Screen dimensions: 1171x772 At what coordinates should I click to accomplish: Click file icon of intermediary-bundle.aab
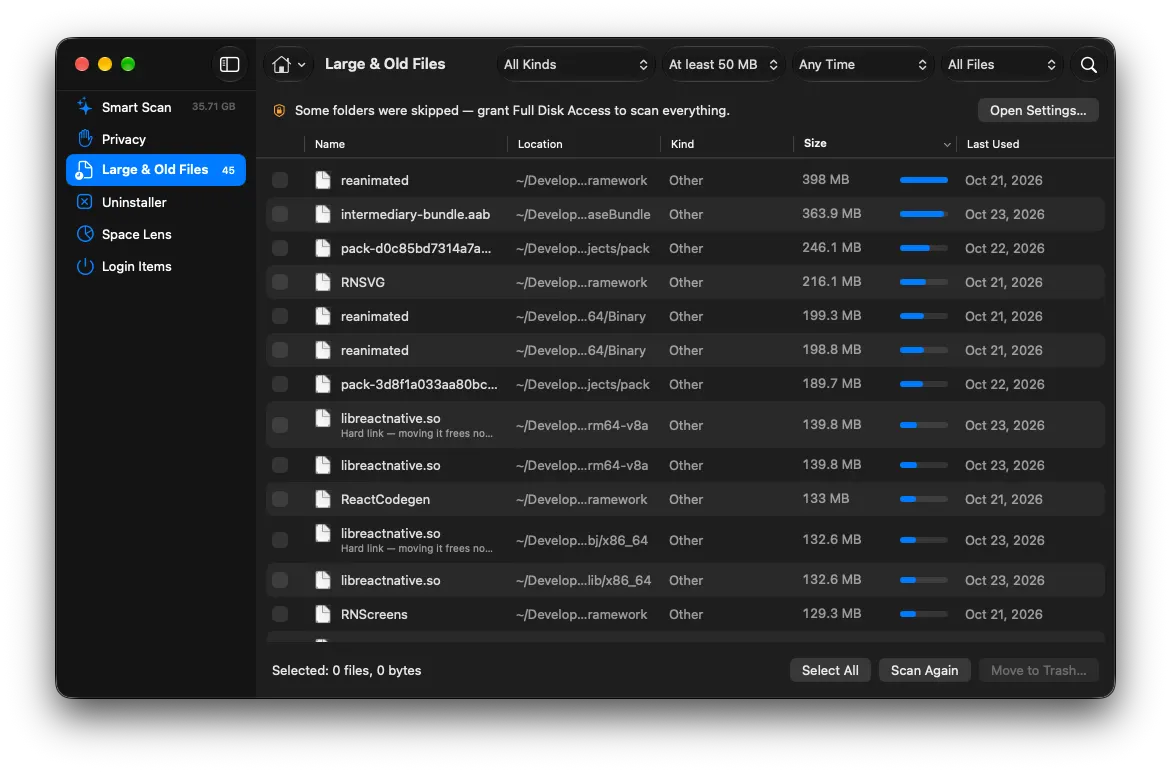tap(323, 214)
